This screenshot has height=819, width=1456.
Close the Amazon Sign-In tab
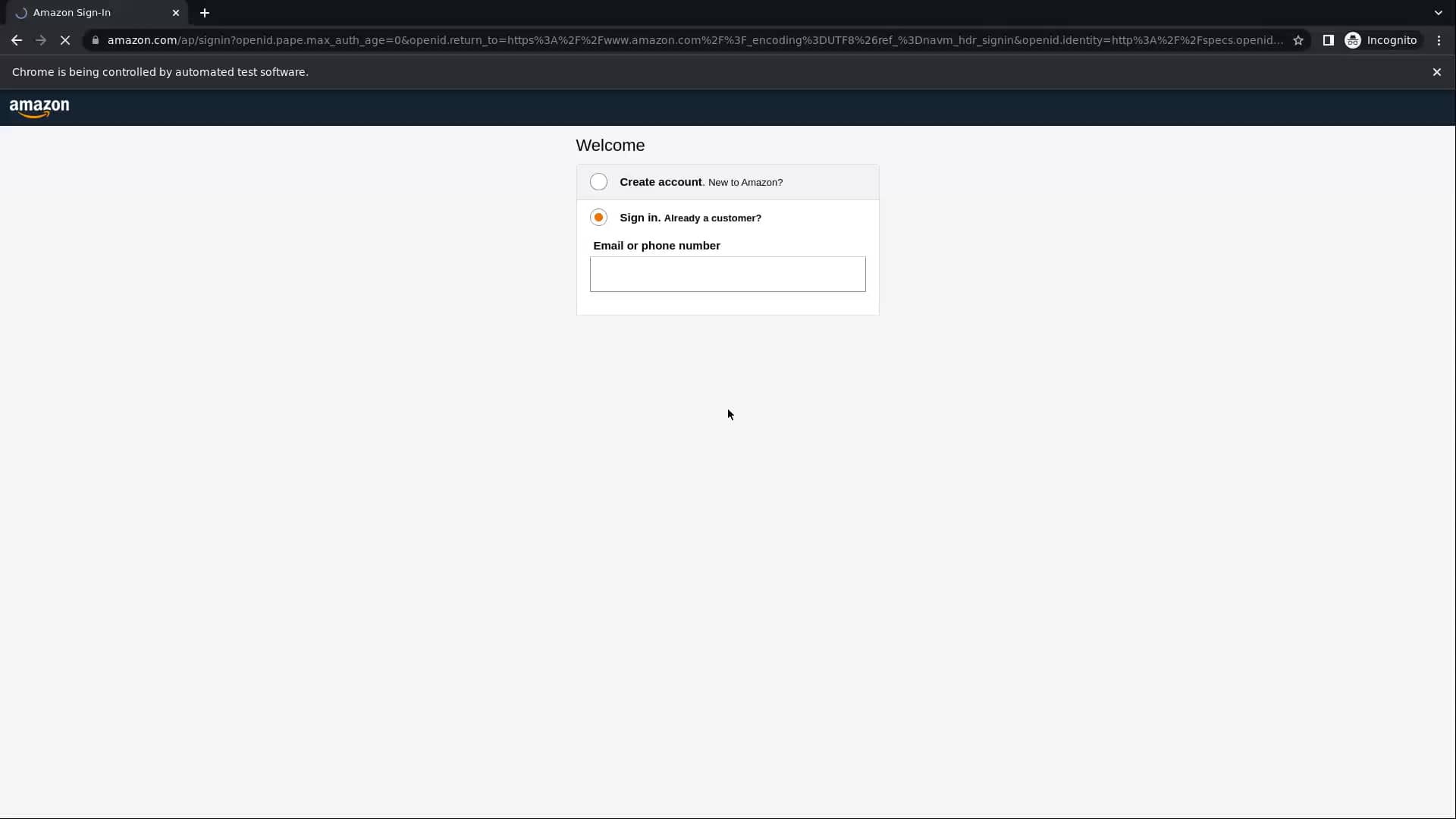(176, 13)
